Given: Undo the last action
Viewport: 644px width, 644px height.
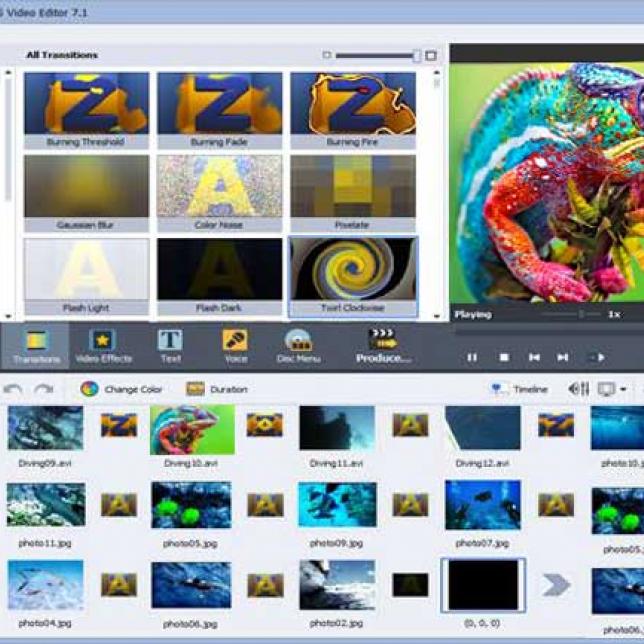Looking at the screenshot, I should tap(13, 389).
